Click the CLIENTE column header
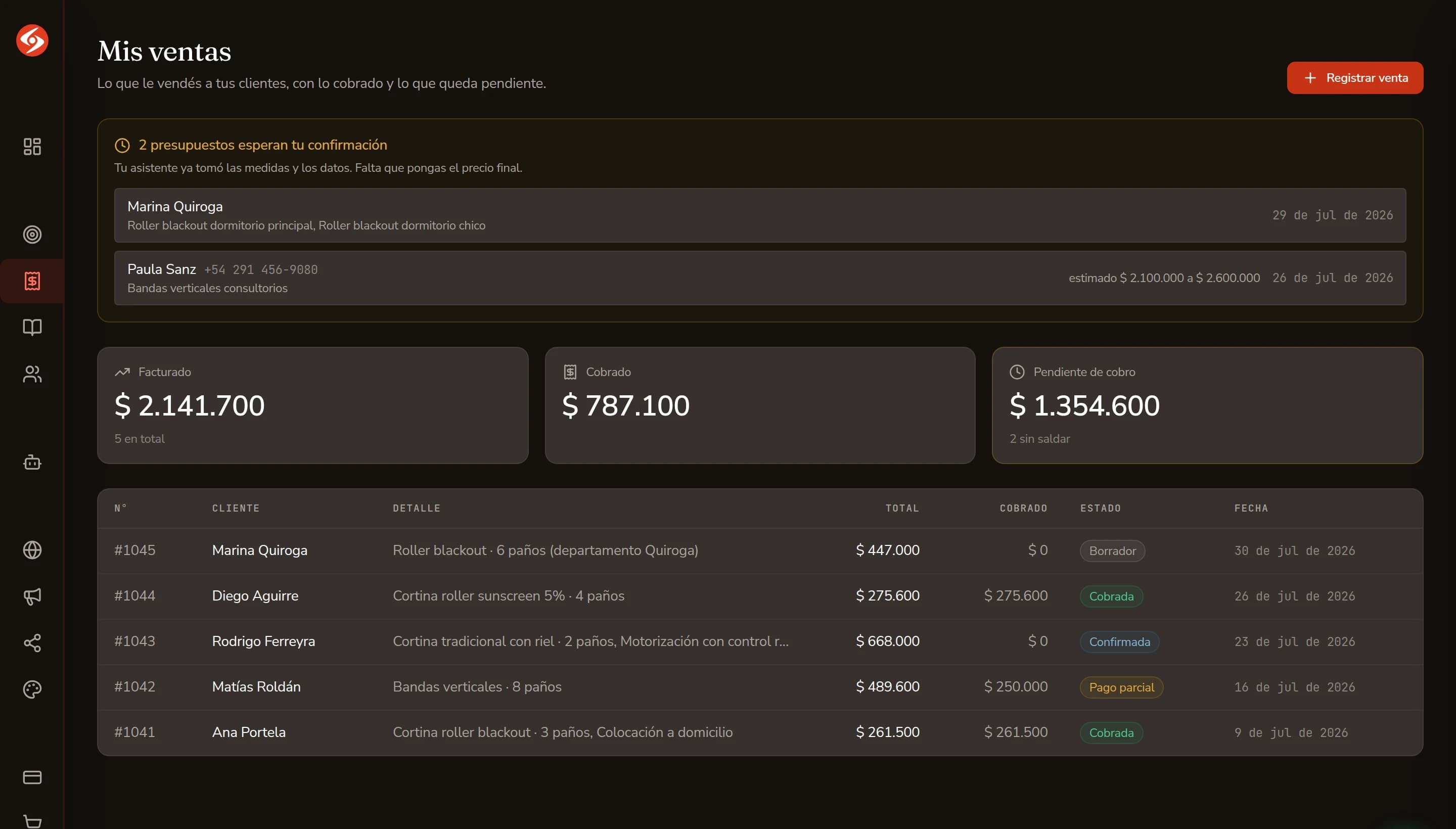 tap(236, 508)
